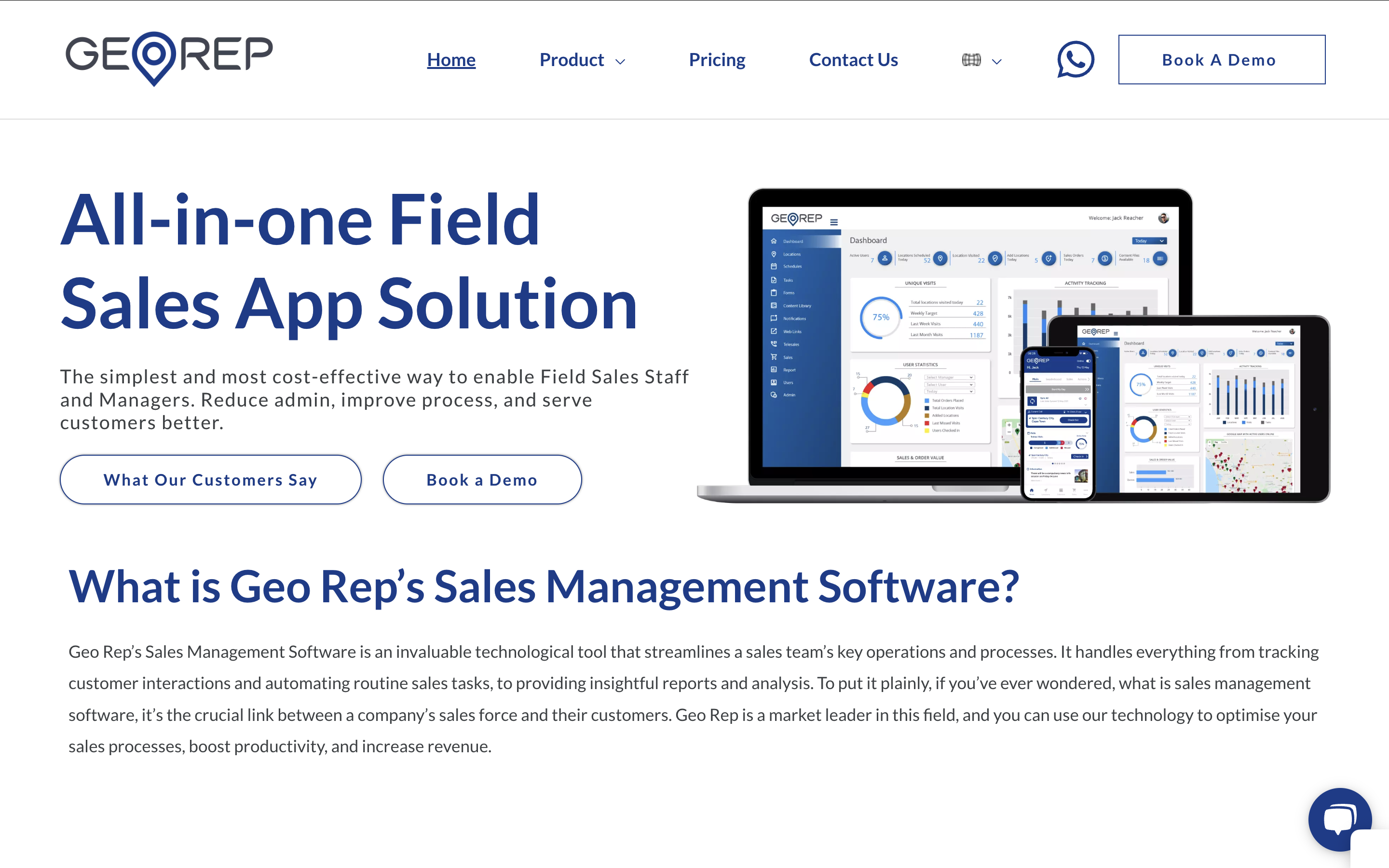Select the Home navigation tab

(x=451, y=59)
